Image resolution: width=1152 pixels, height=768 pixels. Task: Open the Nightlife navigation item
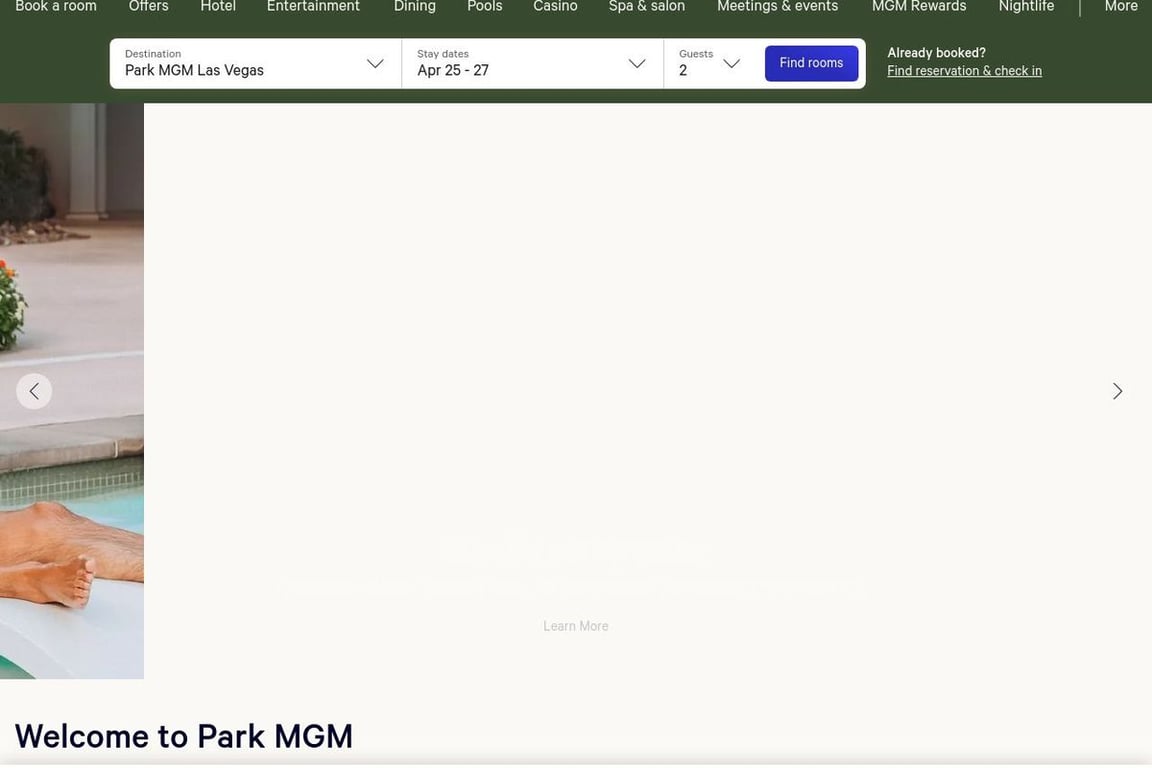[1026, 7]
